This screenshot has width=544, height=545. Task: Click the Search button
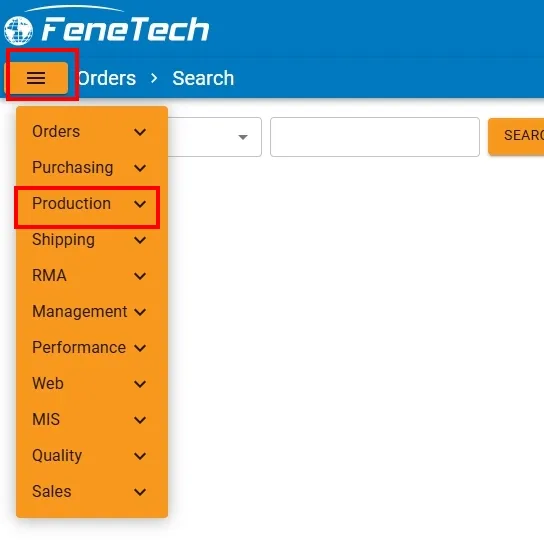(x=516, y=136)
